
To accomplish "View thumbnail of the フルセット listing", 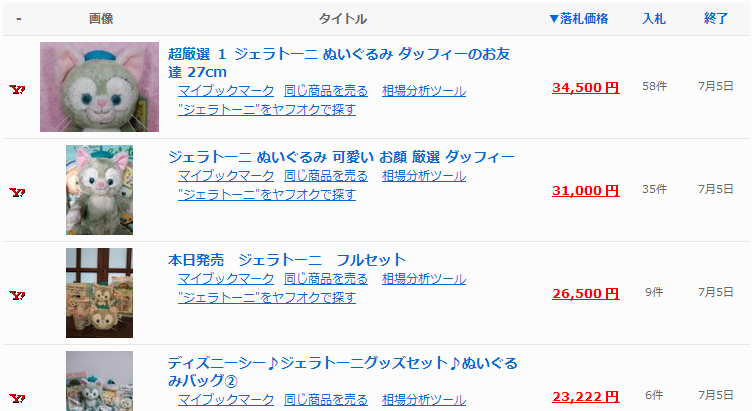I will click(99, 293).
